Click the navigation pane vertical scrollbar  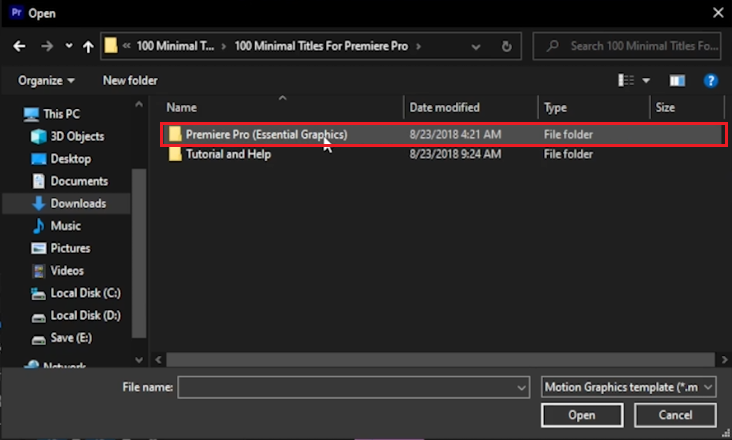click(x=139, y=252)
